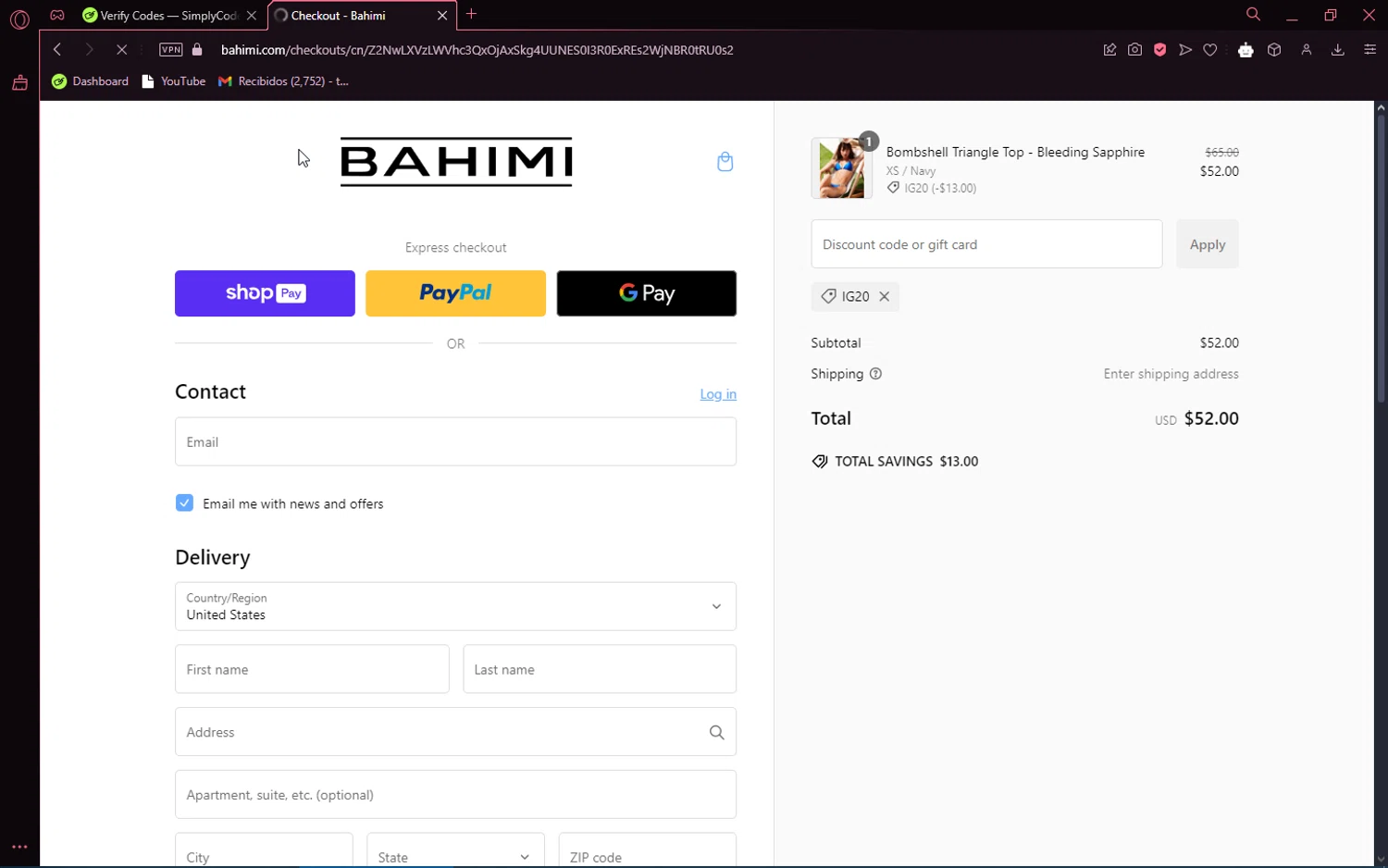Open the extensions cube icon
The image size is (1388, 868).
(1274, 50)
